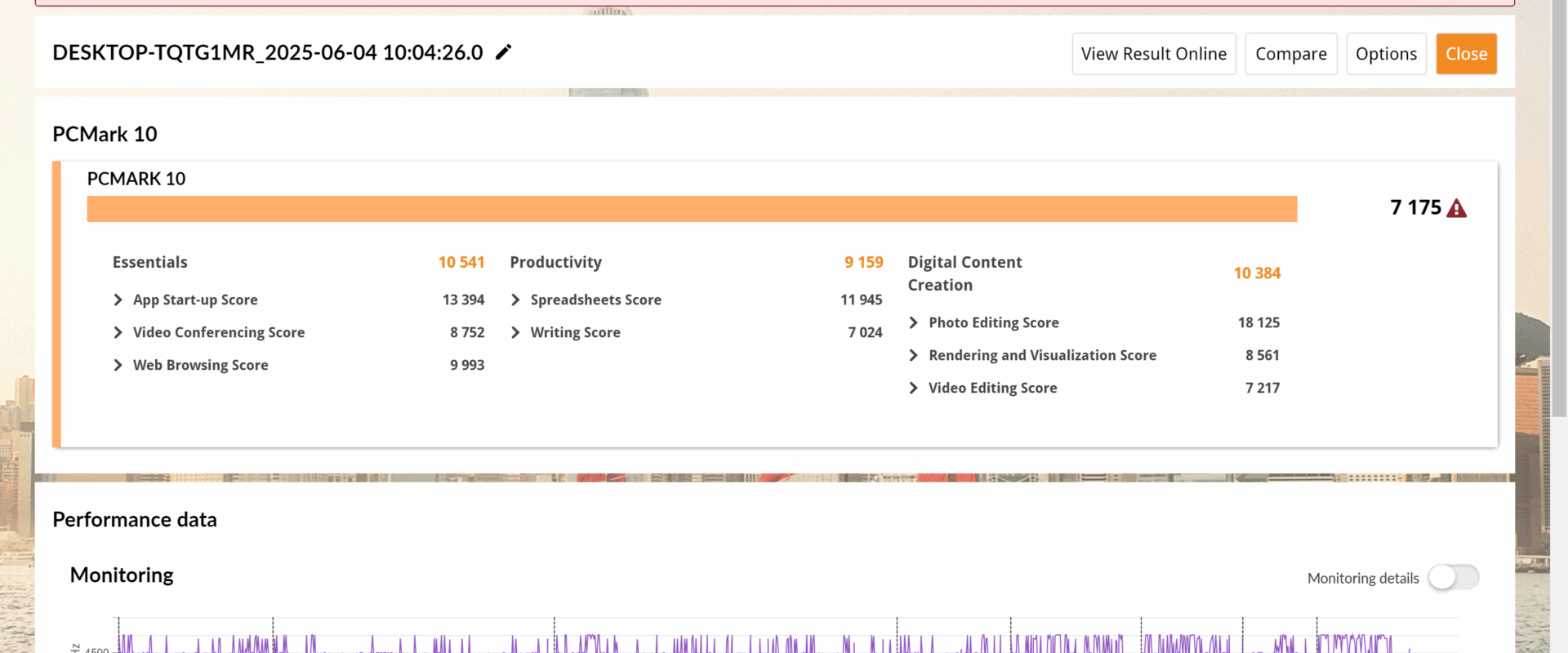
Task: Click the Writing value 7 024
Action: pyautogui.click(x=865, y=332)
